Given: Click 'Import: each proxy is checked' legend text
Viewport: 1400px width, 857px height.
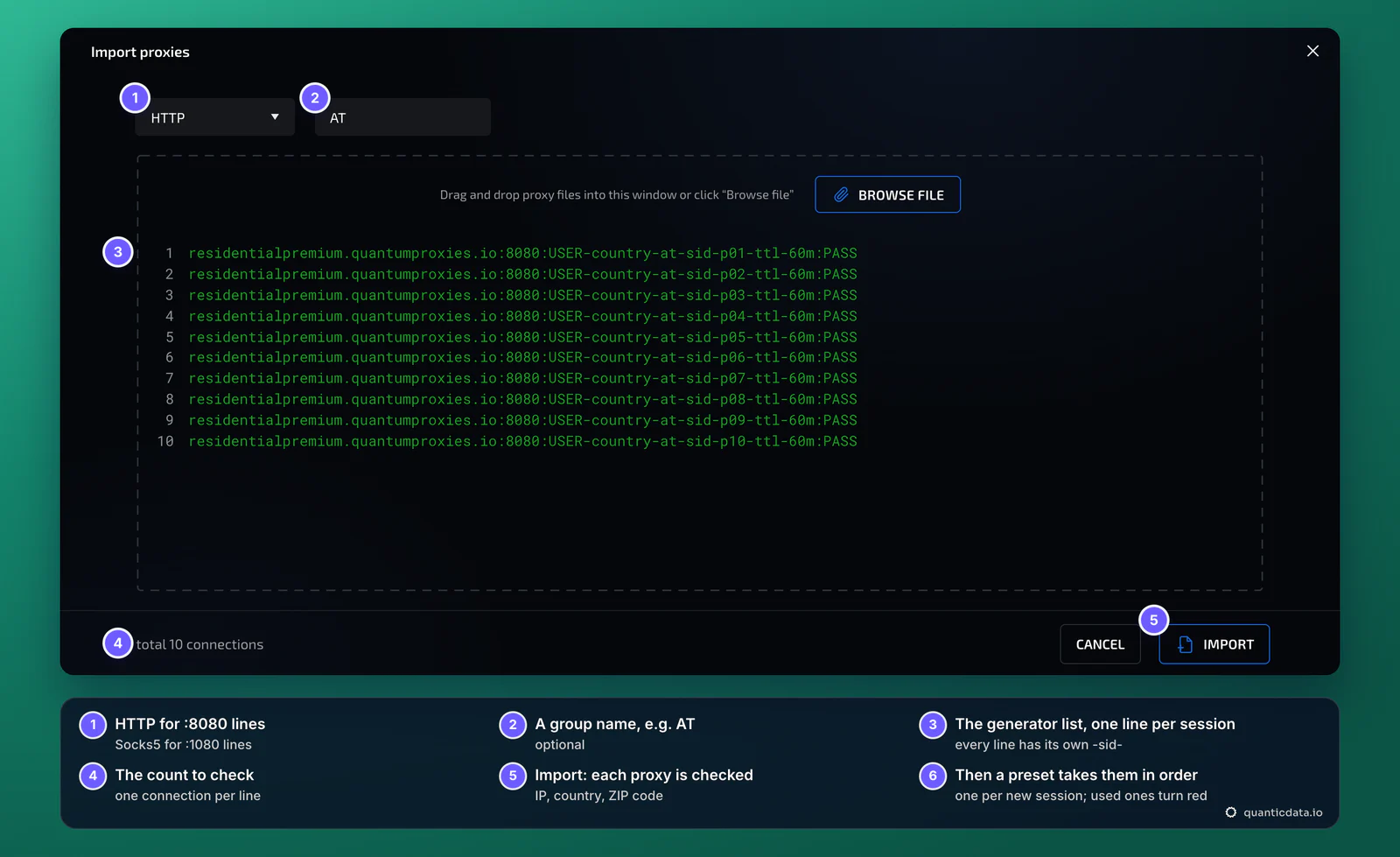Looking at the screenshot, I should pyautogui.click(x=644, y=775).
